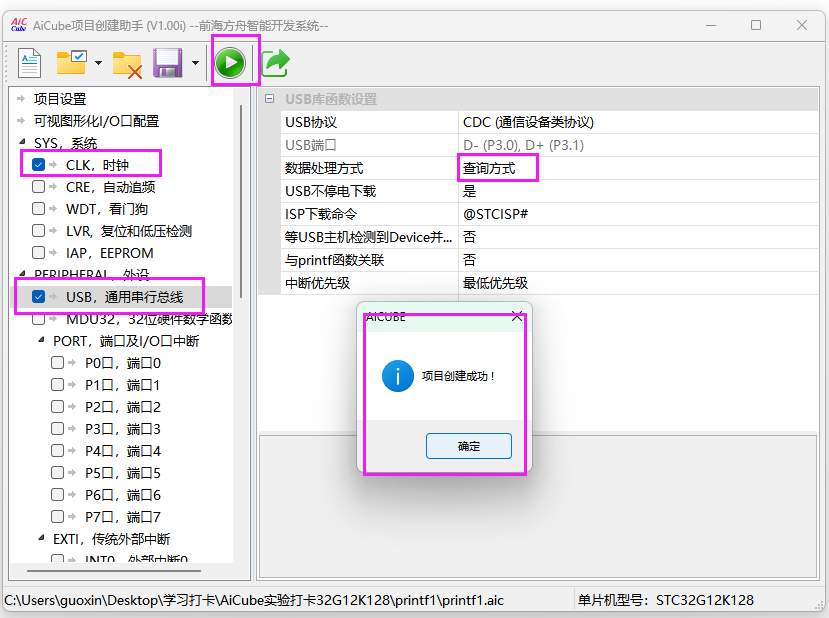Click the description pane below properties
Image resolution: width=829 pixels, height=618 pixels.
(538, 506)
